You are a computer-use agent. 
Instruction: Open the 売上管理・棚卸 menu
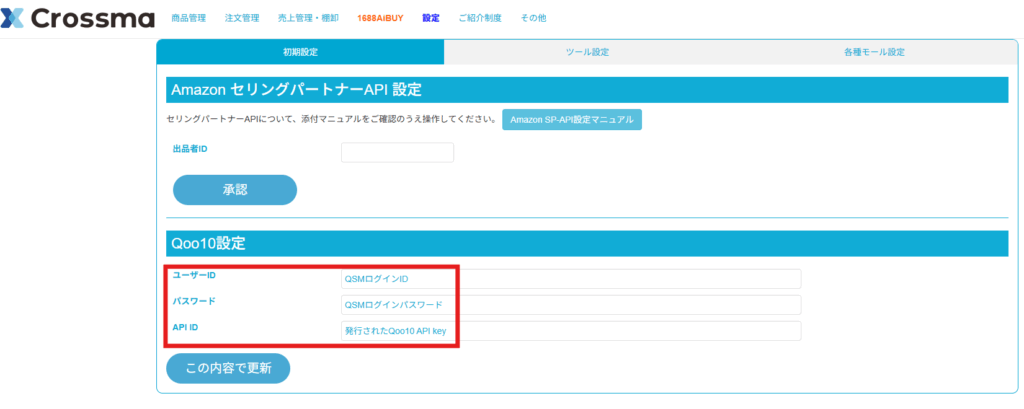308,18
